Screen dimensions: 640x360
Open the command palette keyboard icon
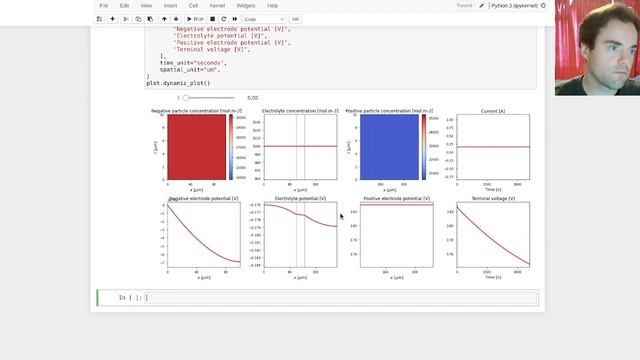tap(295, 19)
